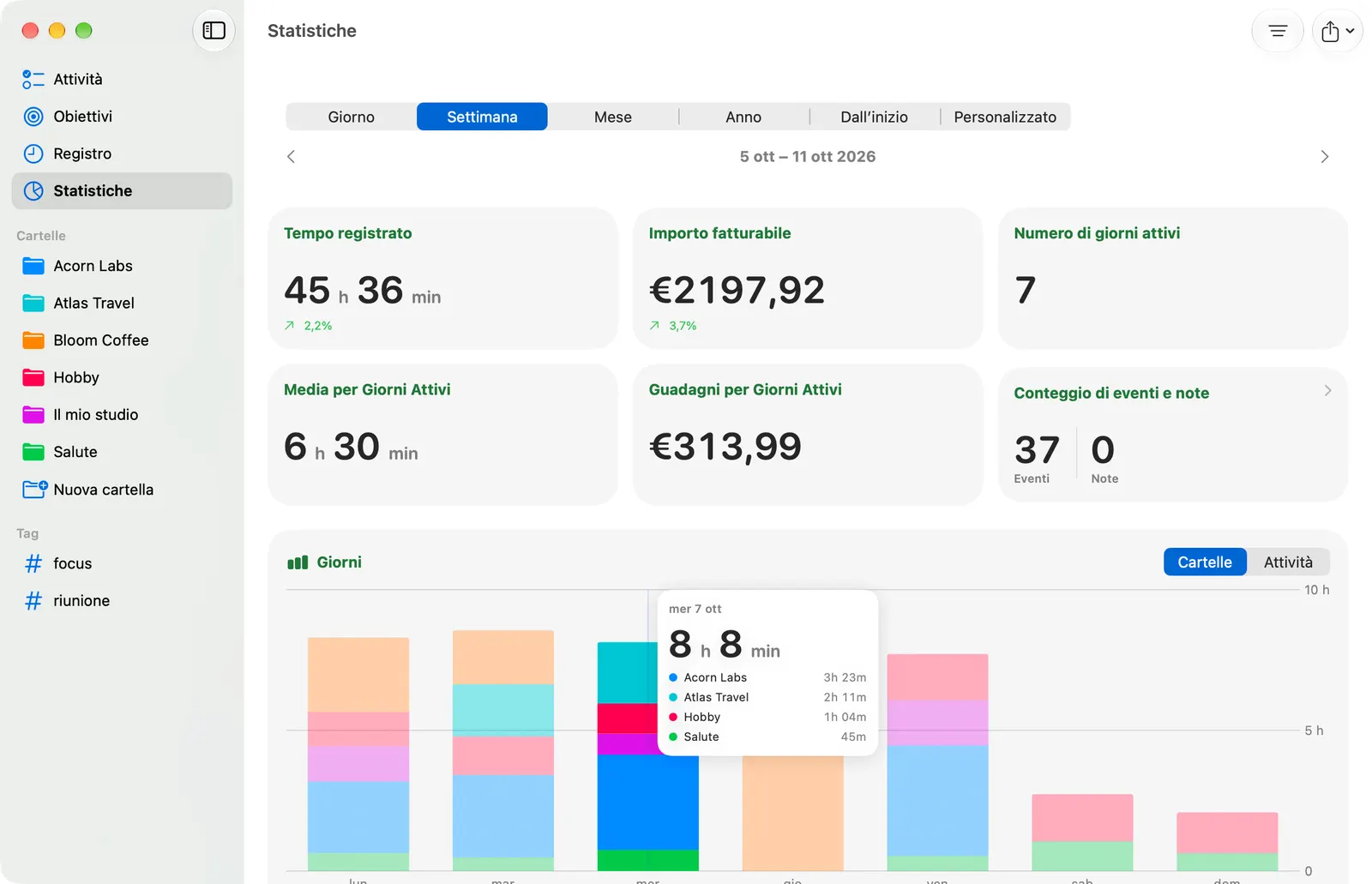Screen dimensions: 1372x884
Task: Click the Acorn Labs row in tooltip
Action: pyautogui.click(x=767, y=677)
